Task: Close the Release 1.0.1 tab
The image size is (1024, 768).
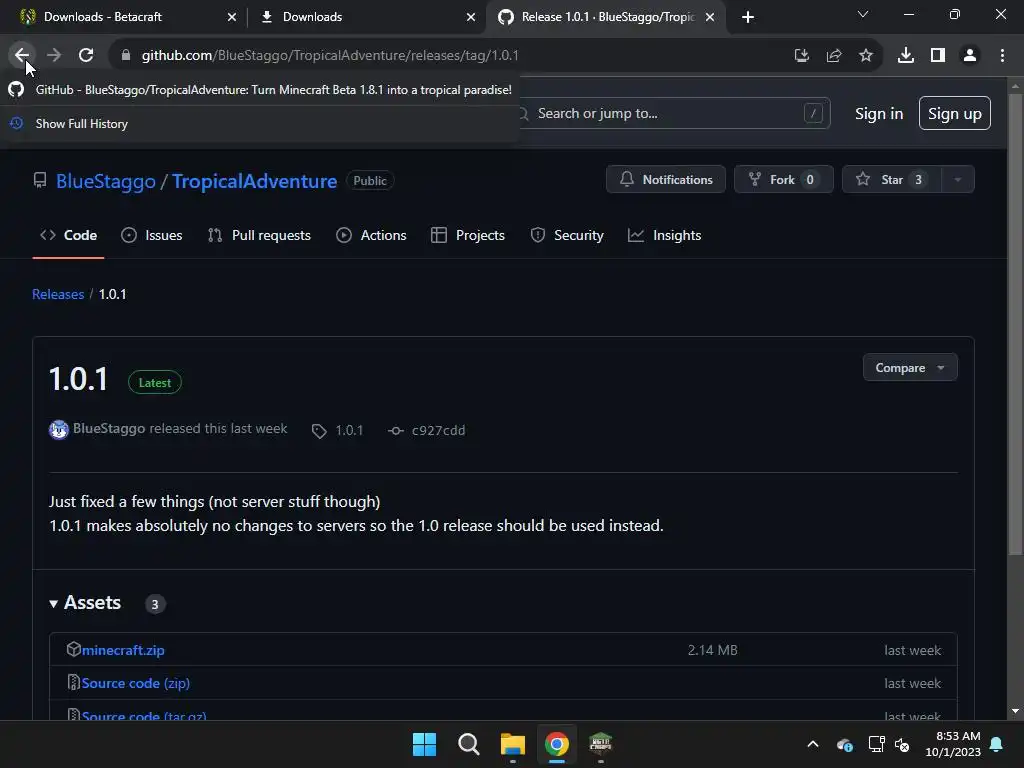Action: 710,17
